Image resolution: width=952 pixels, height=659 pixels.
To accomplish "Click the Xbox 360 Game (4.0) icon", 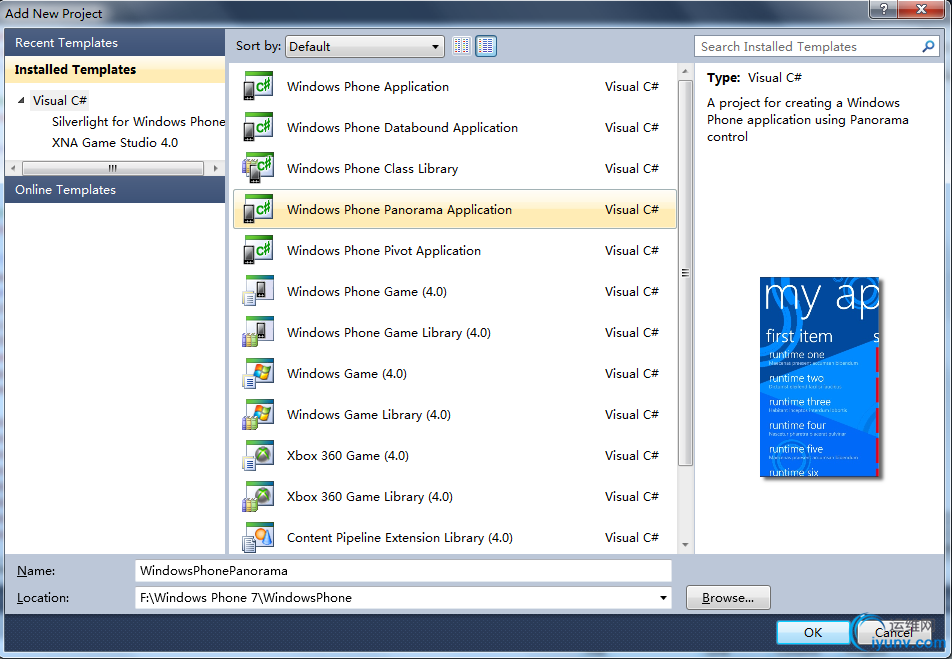I will tap(258, 455).
